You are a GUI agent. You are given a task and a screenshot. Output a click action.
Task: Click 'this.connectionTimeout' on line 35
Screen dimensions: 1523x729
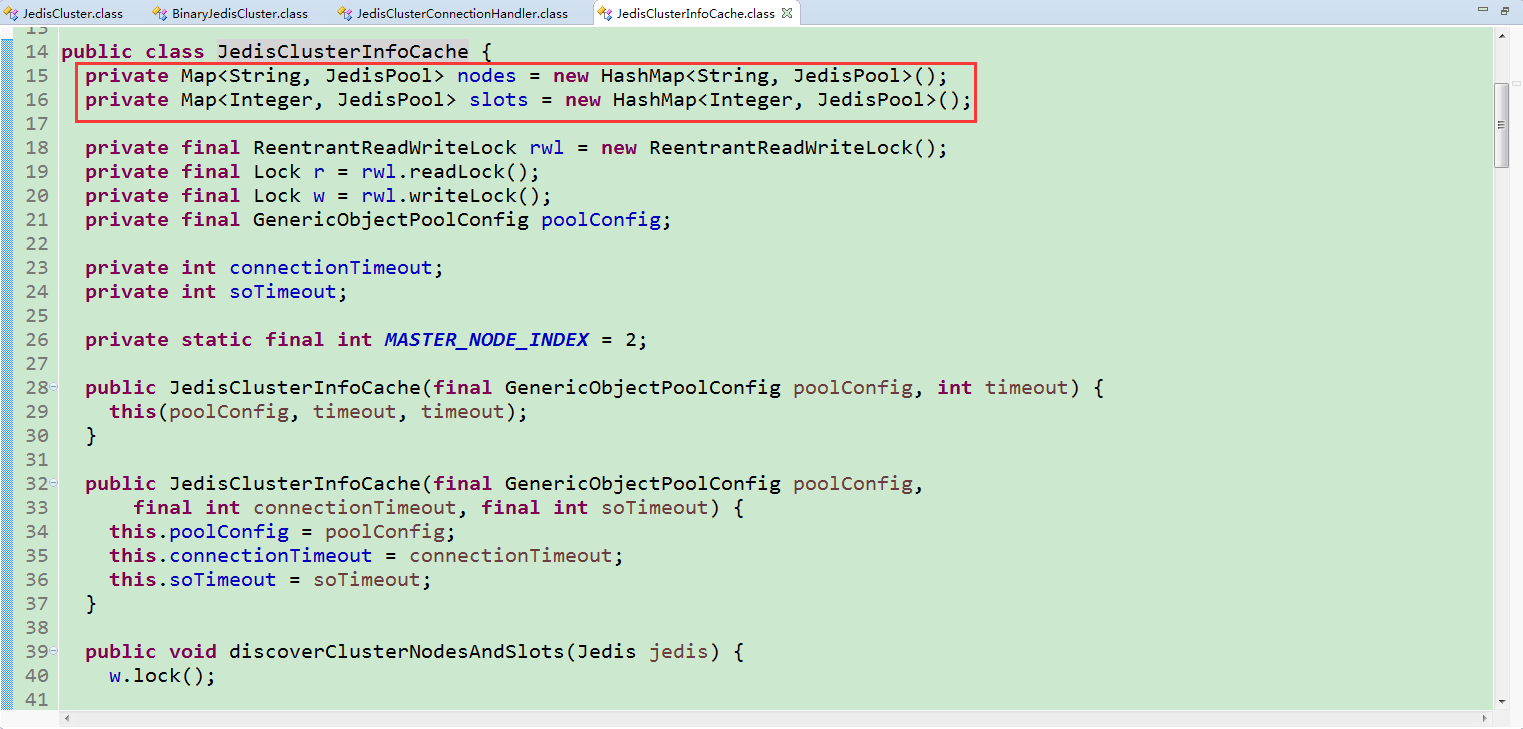coord(241,556)
